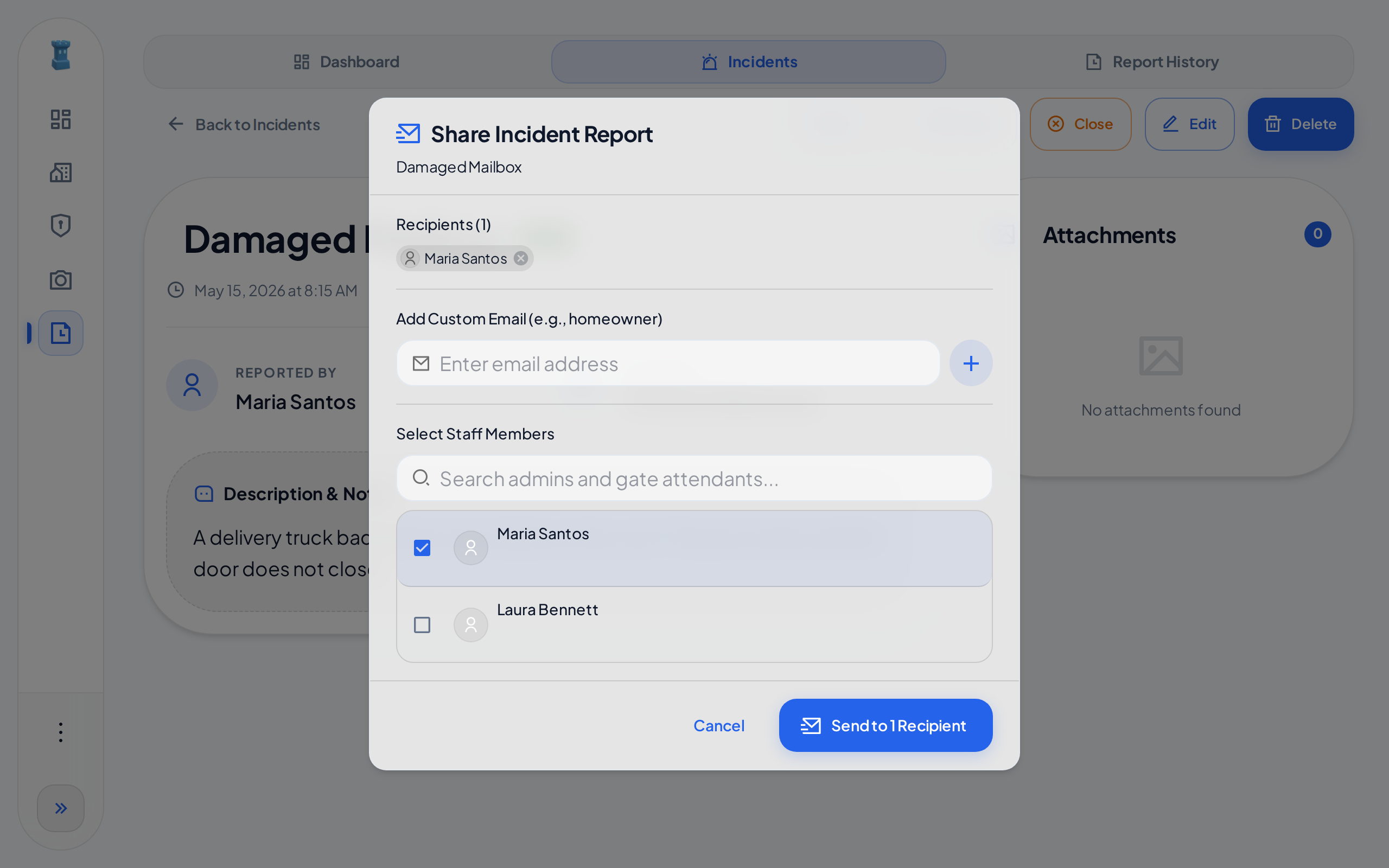The height and width of the screenshot is (868, 1389).
Task: Remove Maria Santos recipient chip
Action: pos(520,258)
